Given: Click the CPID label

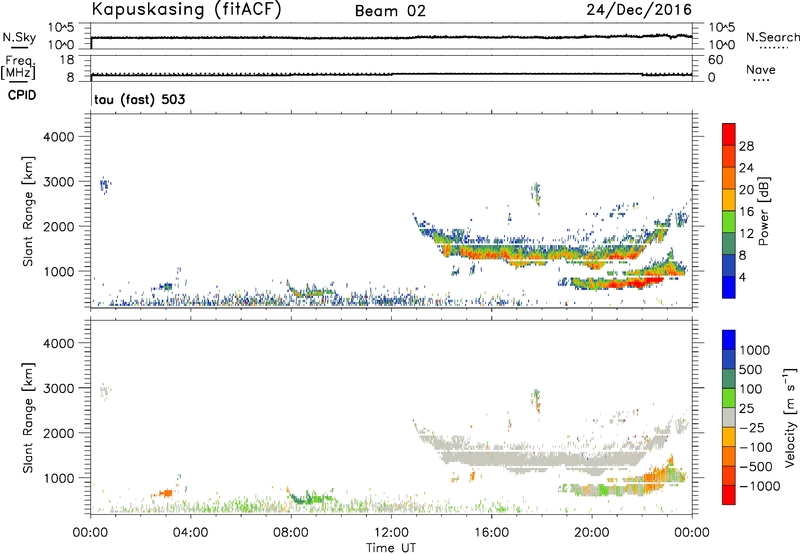Looking at the screenshot, I should 22,95.
